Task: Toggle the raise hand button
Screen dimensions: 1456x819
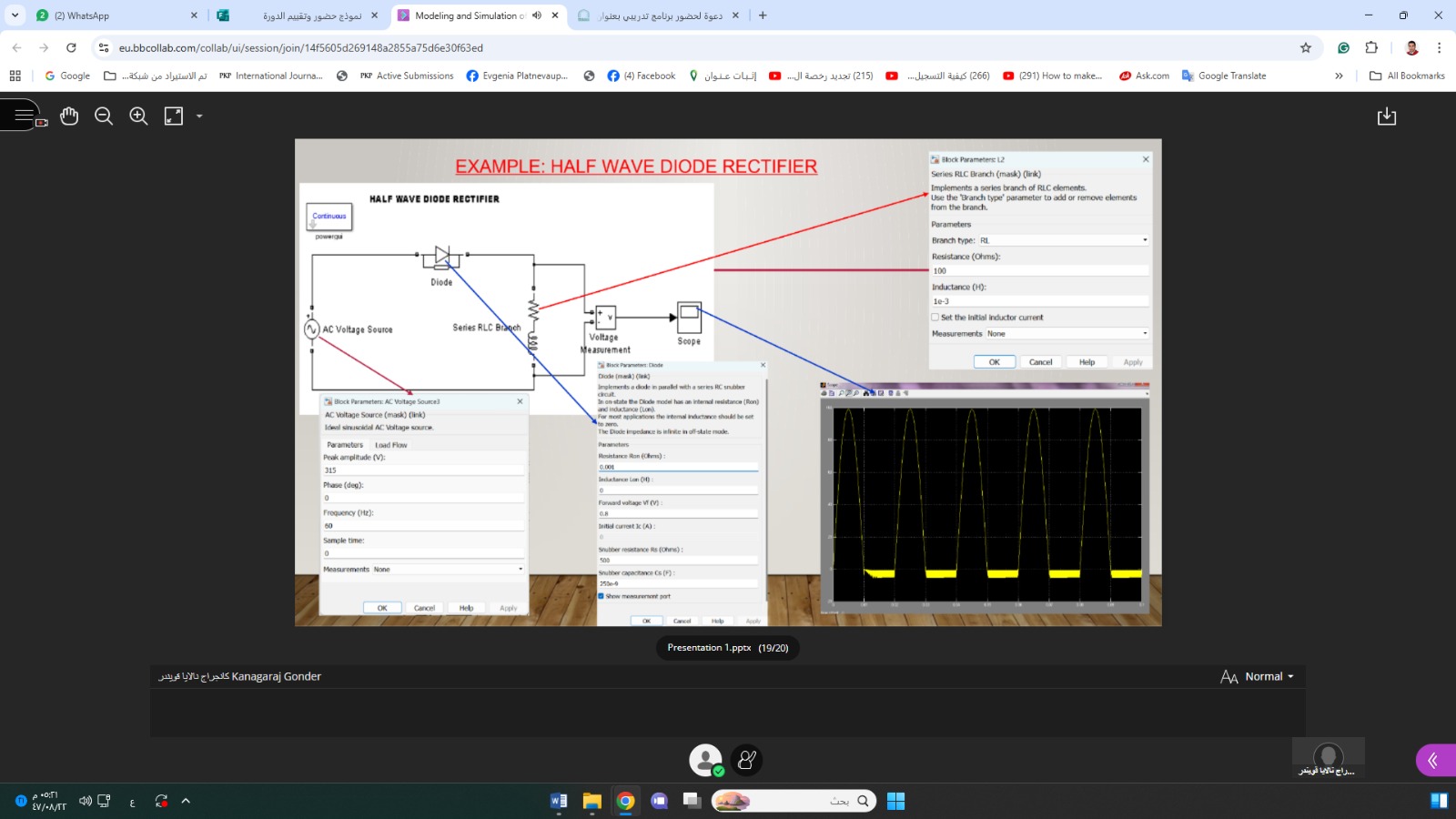Action: 746,760
